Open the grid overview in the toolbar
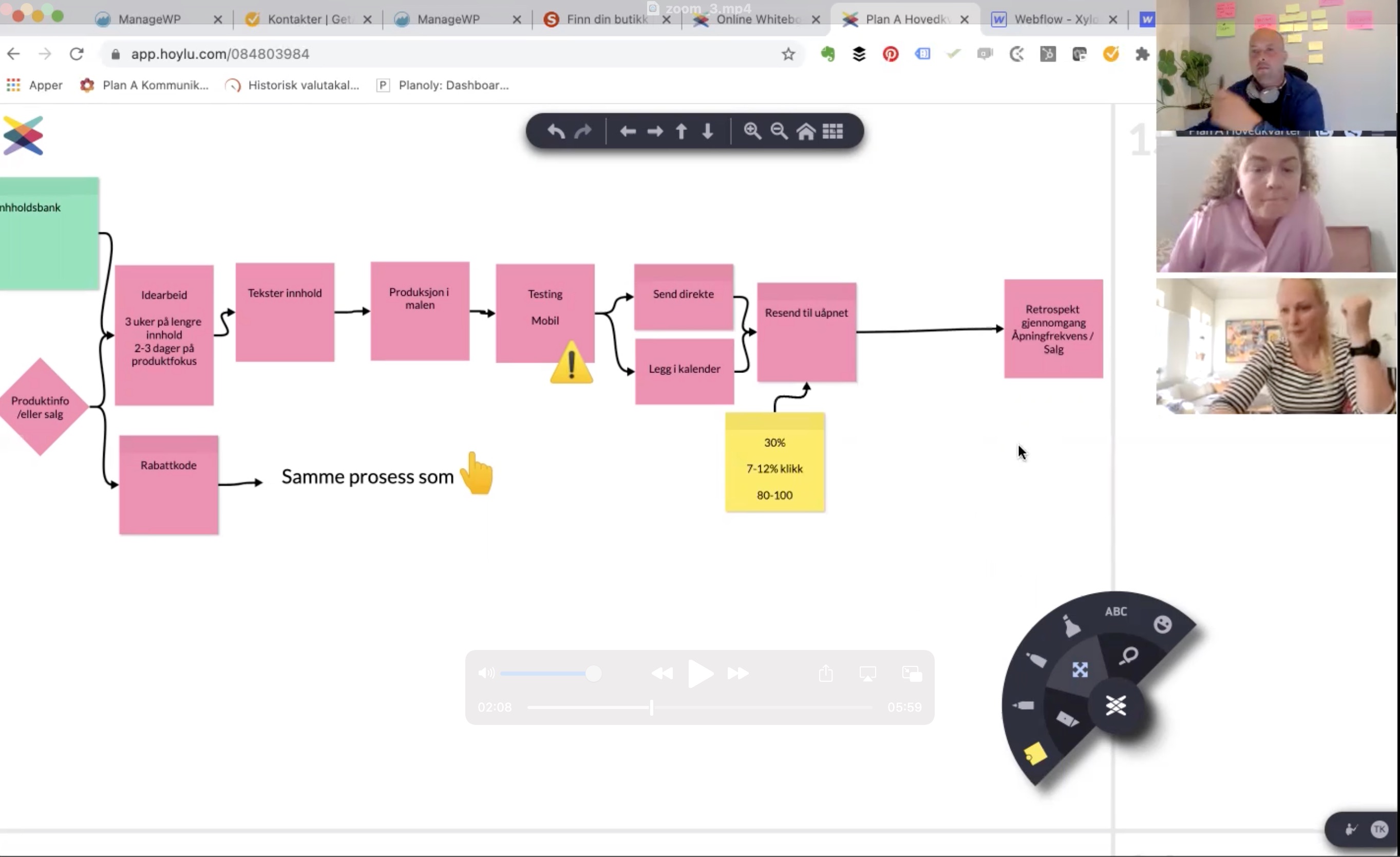Viewport: 1400px width, 857px height. point(833,132)
